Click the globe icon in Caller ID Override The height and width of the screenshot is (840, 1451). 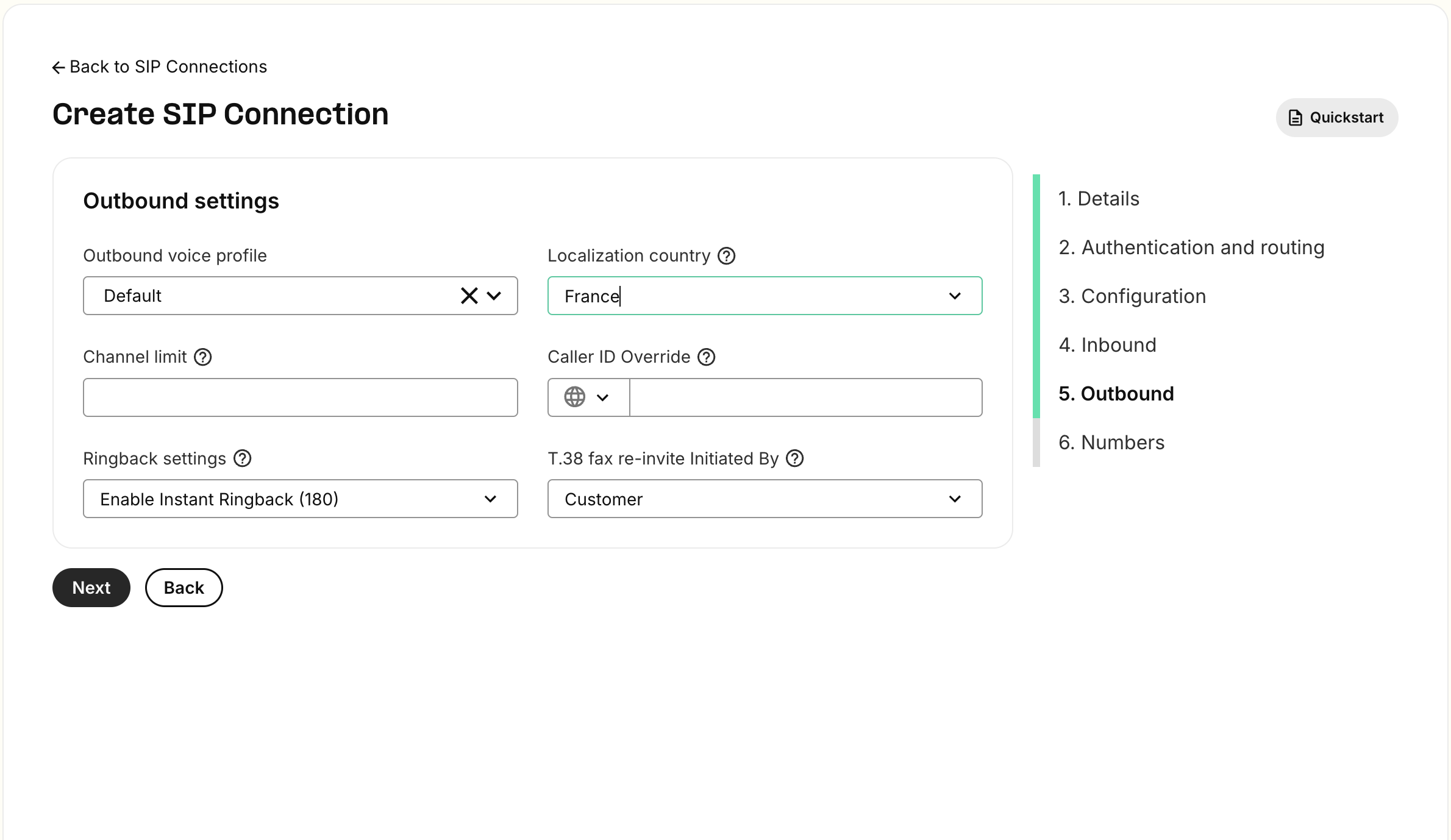click(x=574, y=397)
